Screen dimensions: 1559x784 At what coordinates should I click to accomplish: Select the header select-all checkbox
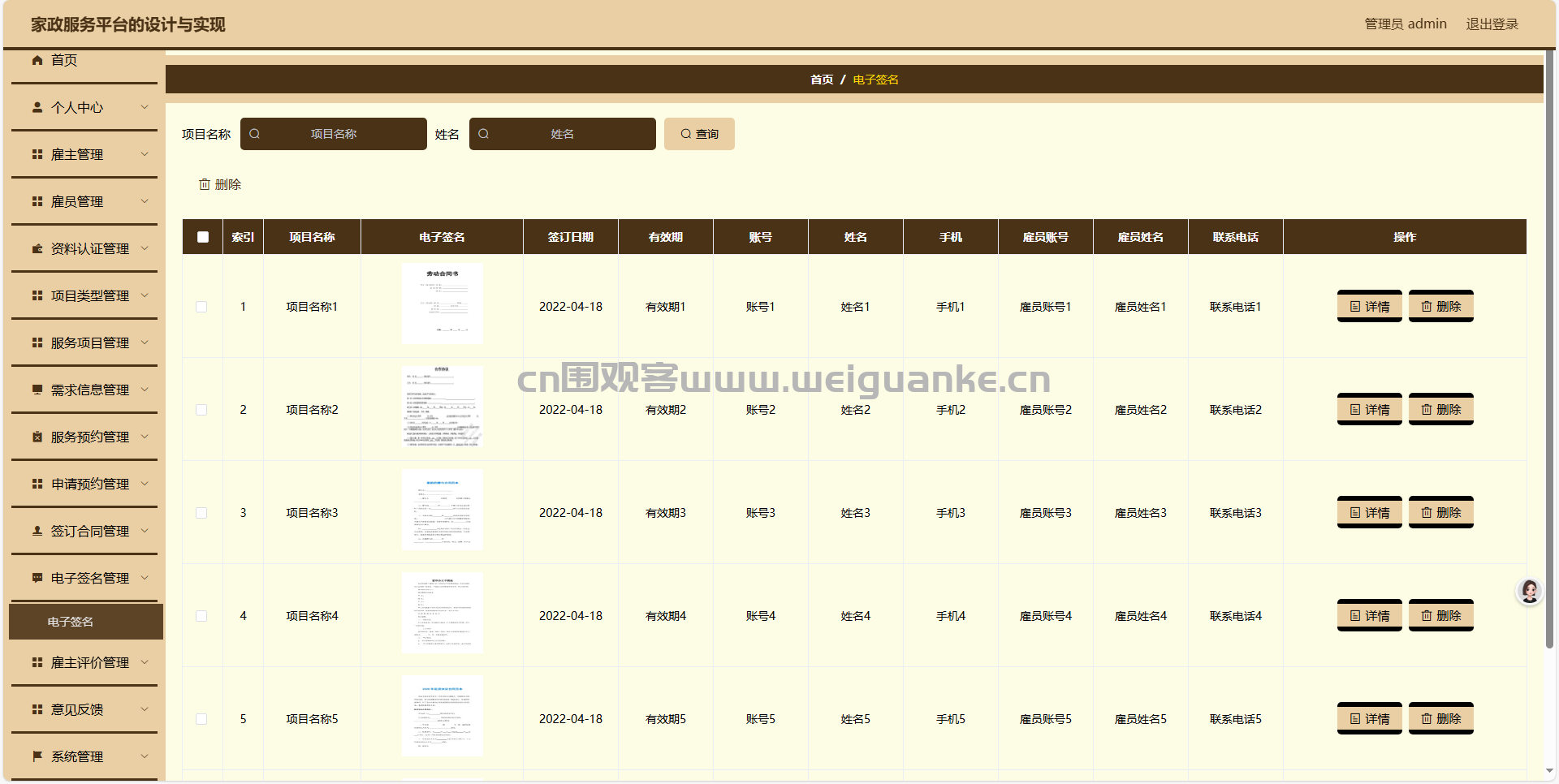coord(203,237)
